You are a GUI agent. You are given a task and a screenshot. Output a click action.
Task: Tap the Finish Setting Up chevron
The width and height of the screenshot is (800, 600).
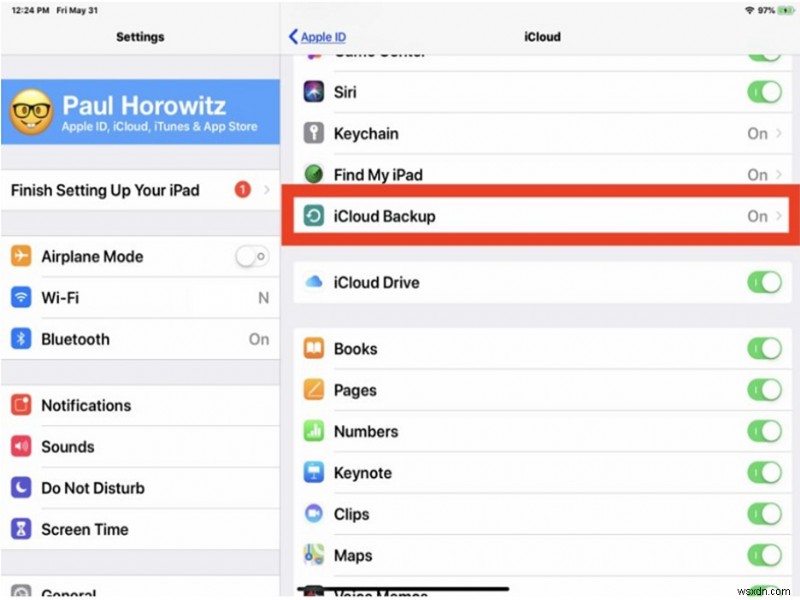(x=267, y=190)
